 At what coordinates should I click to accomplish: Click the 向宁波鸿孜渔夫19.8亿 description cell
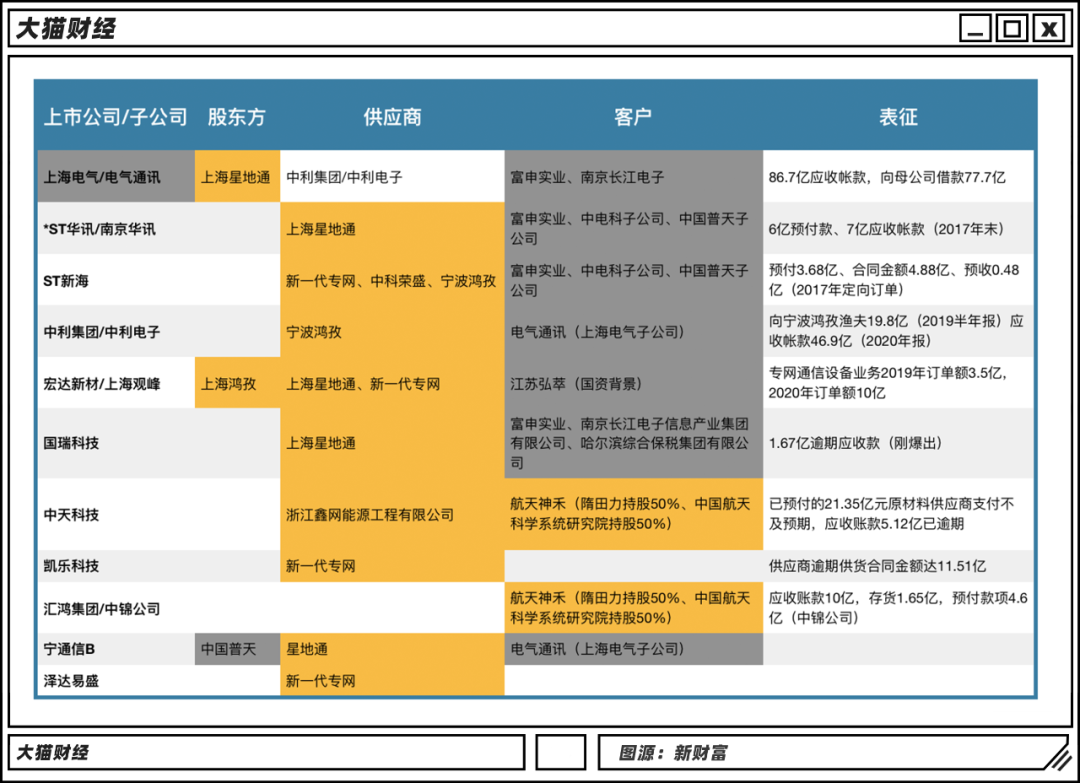click(898, 331)
